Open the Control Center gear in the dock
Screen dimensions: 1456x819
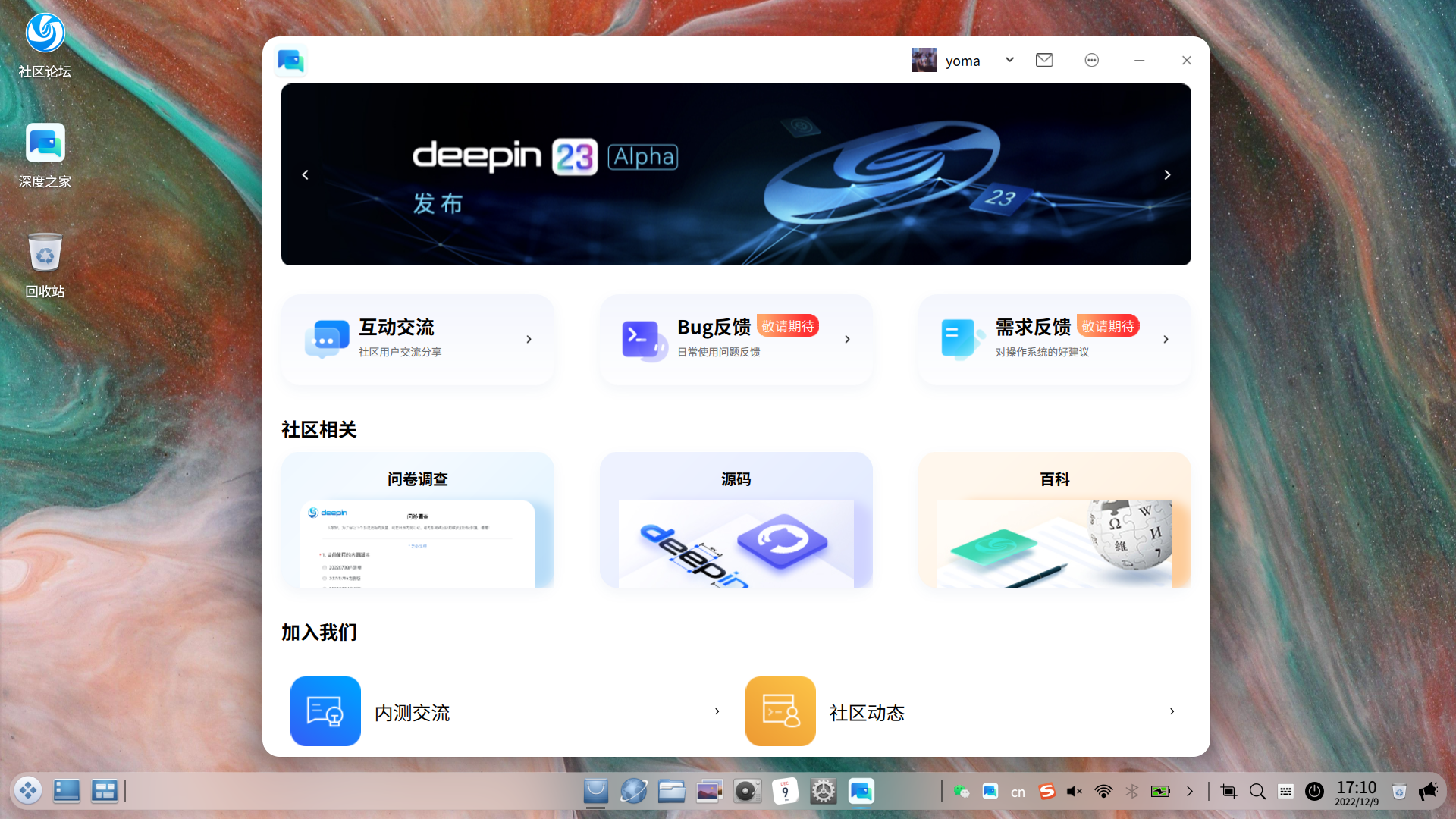(823, 792)
